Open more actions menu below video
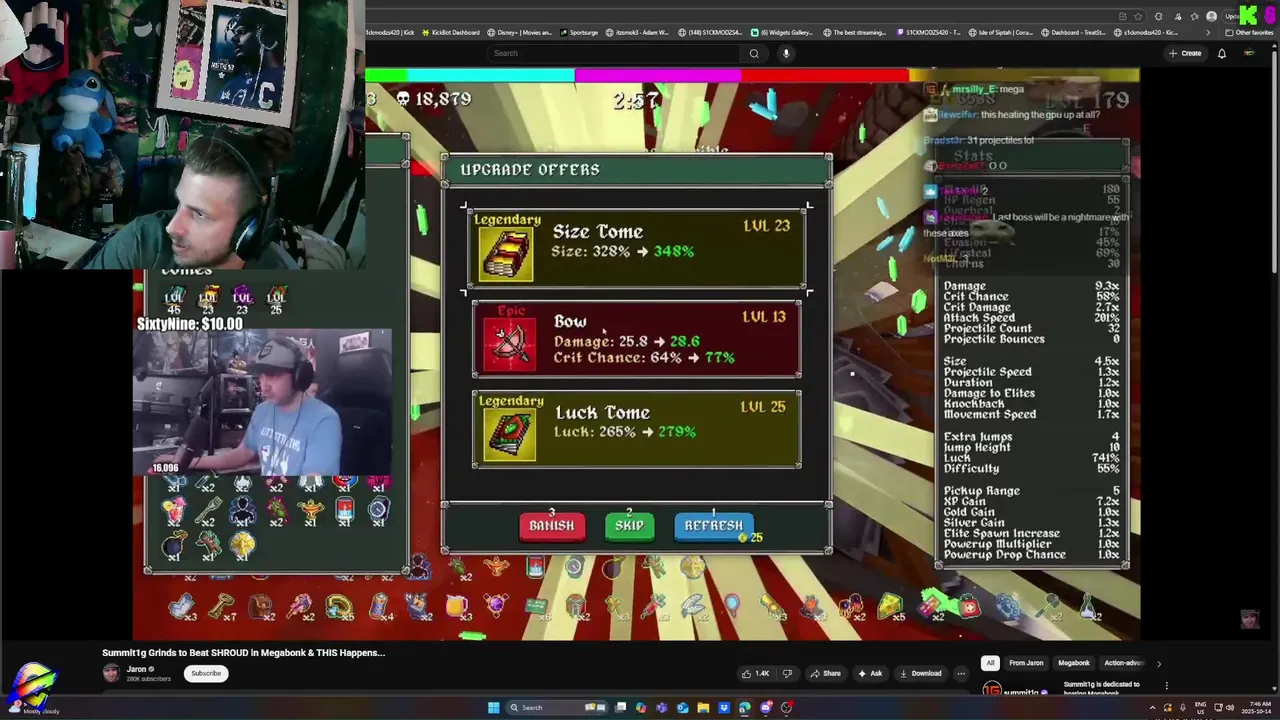1280x720 pixels. click(x=961, y=673)
